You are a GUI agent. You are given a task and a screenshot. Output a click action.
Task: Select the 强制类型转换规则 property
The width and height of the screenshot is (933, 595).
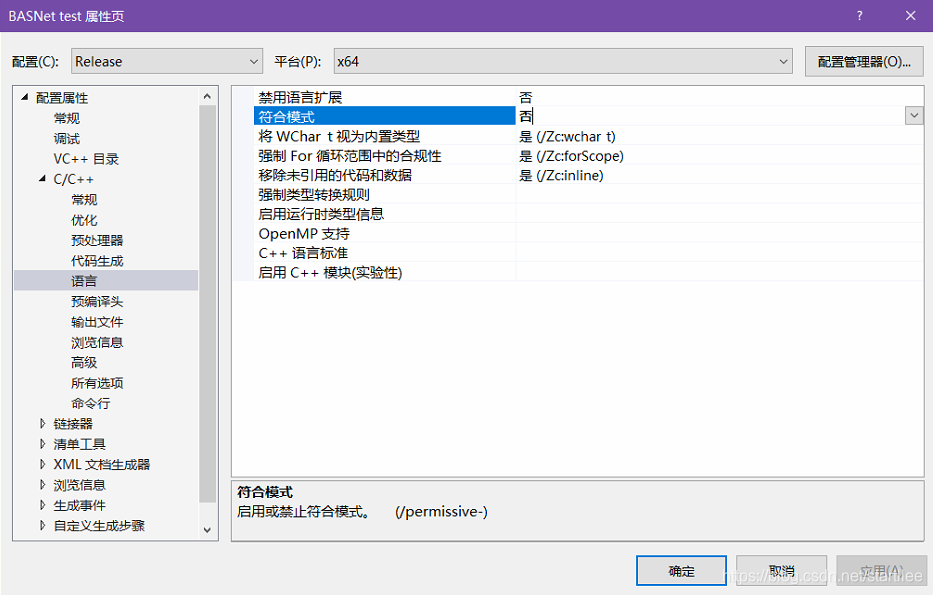pos(314,195)
